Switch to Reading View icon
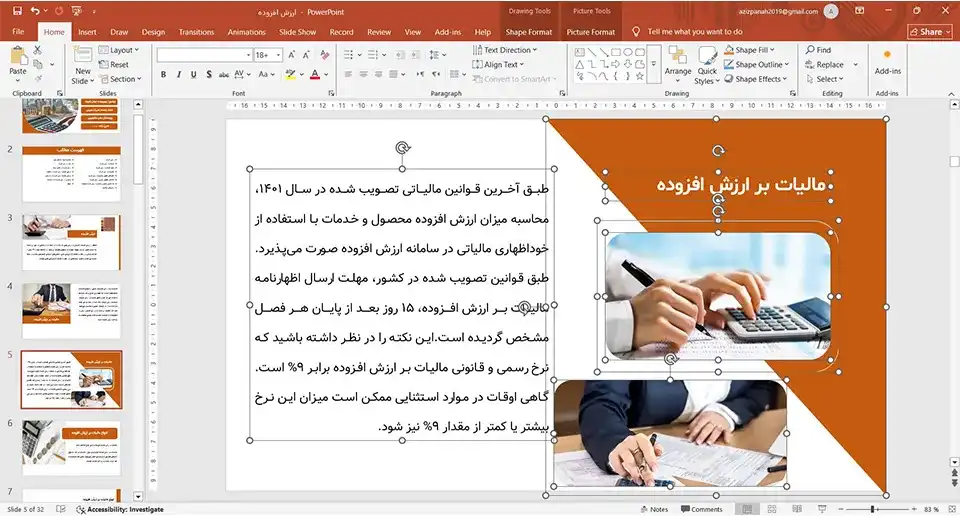Viewport: 960px width, 516px height. [x=797, y=509]
